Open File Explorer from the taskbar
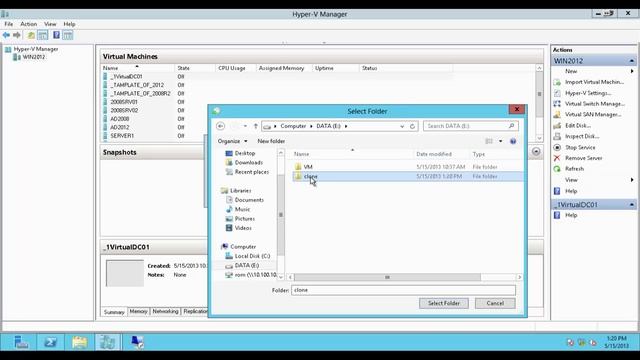Viewport: 640px width, 360px height. 79,342
